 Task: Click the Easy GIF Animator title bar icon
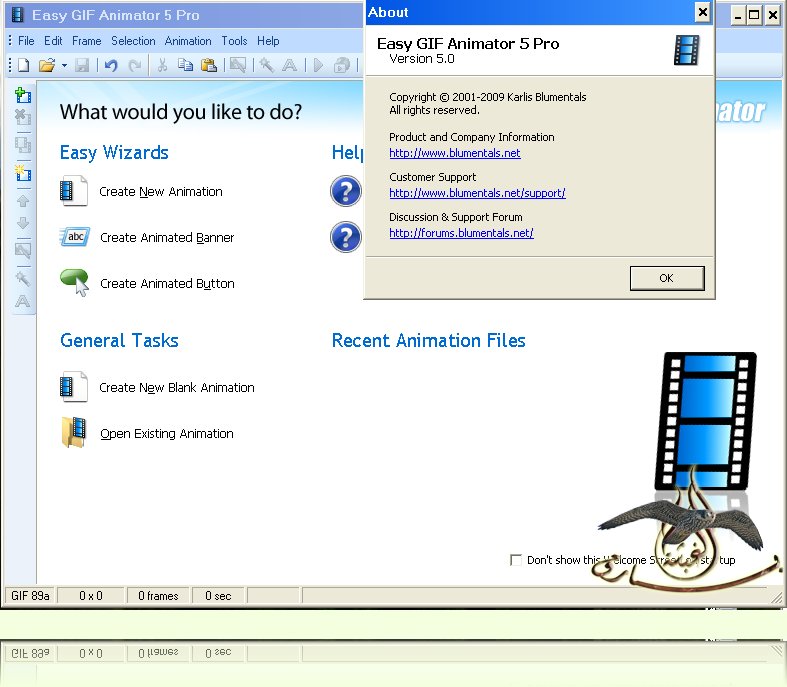18,15
